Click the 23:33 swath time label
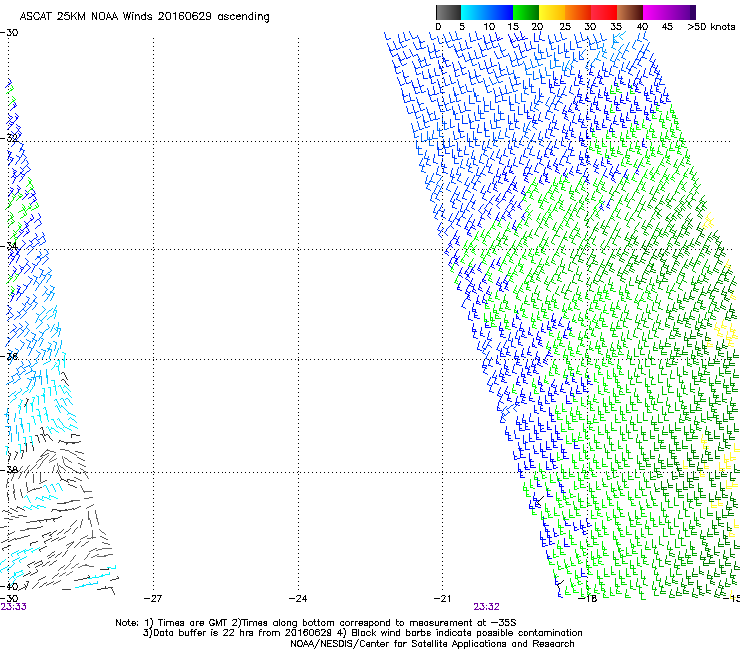The image size is (740, 650). click(14, 607)
